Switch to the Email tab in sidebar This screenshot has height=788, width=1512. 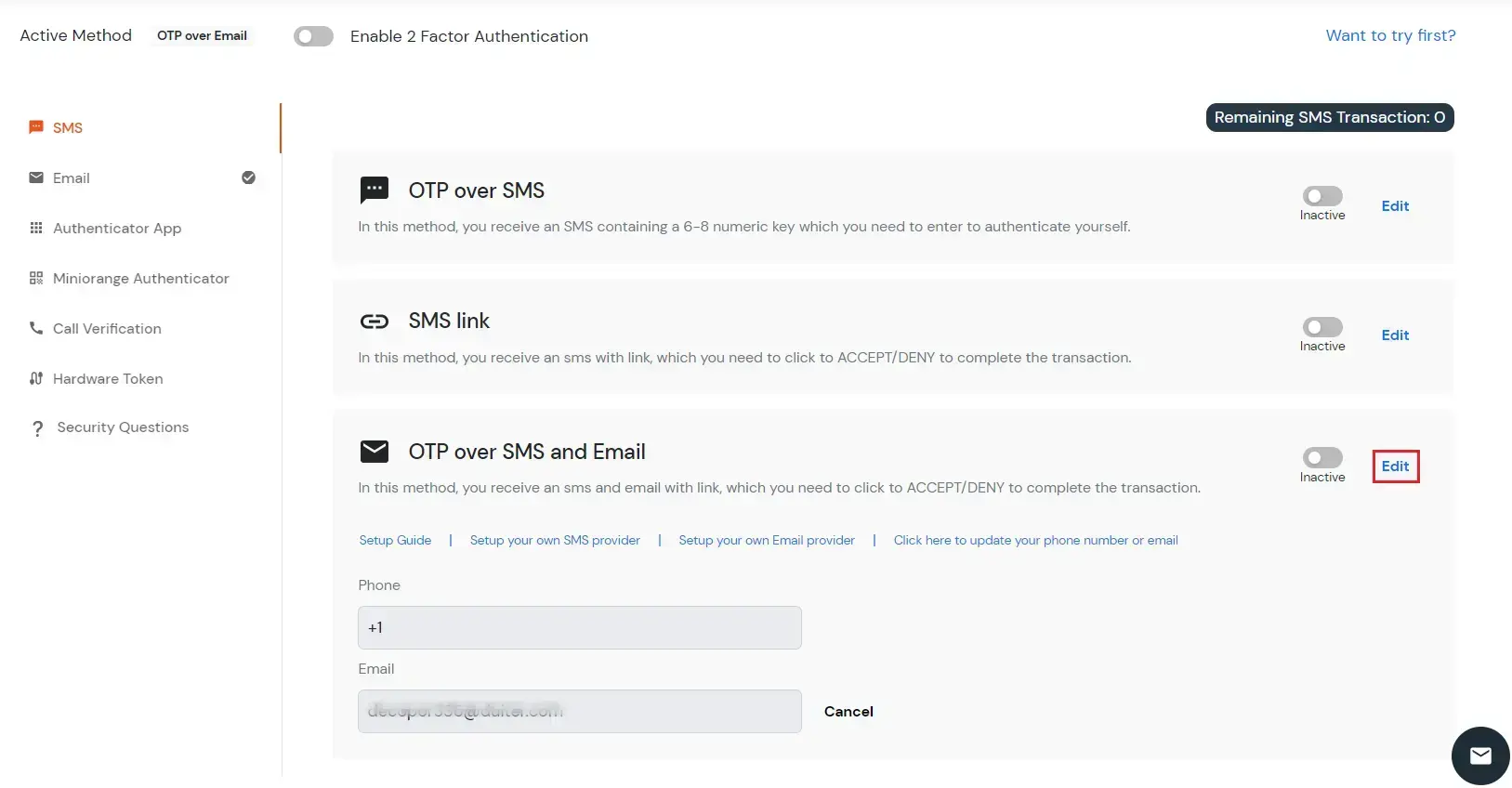pyautogui.click(x=72, y=177)
